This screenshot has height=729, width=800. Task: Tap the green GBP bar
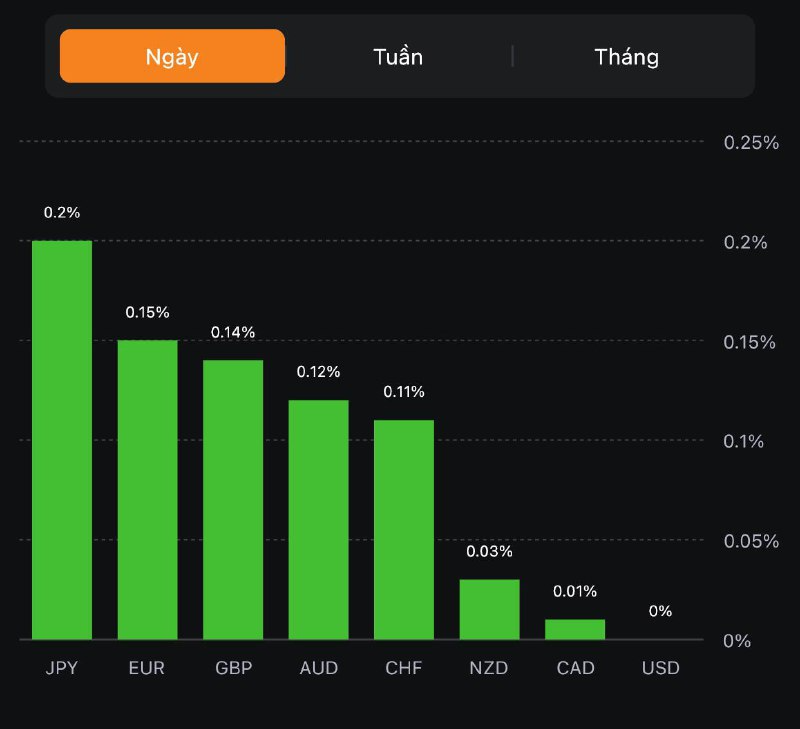point(233,500)
